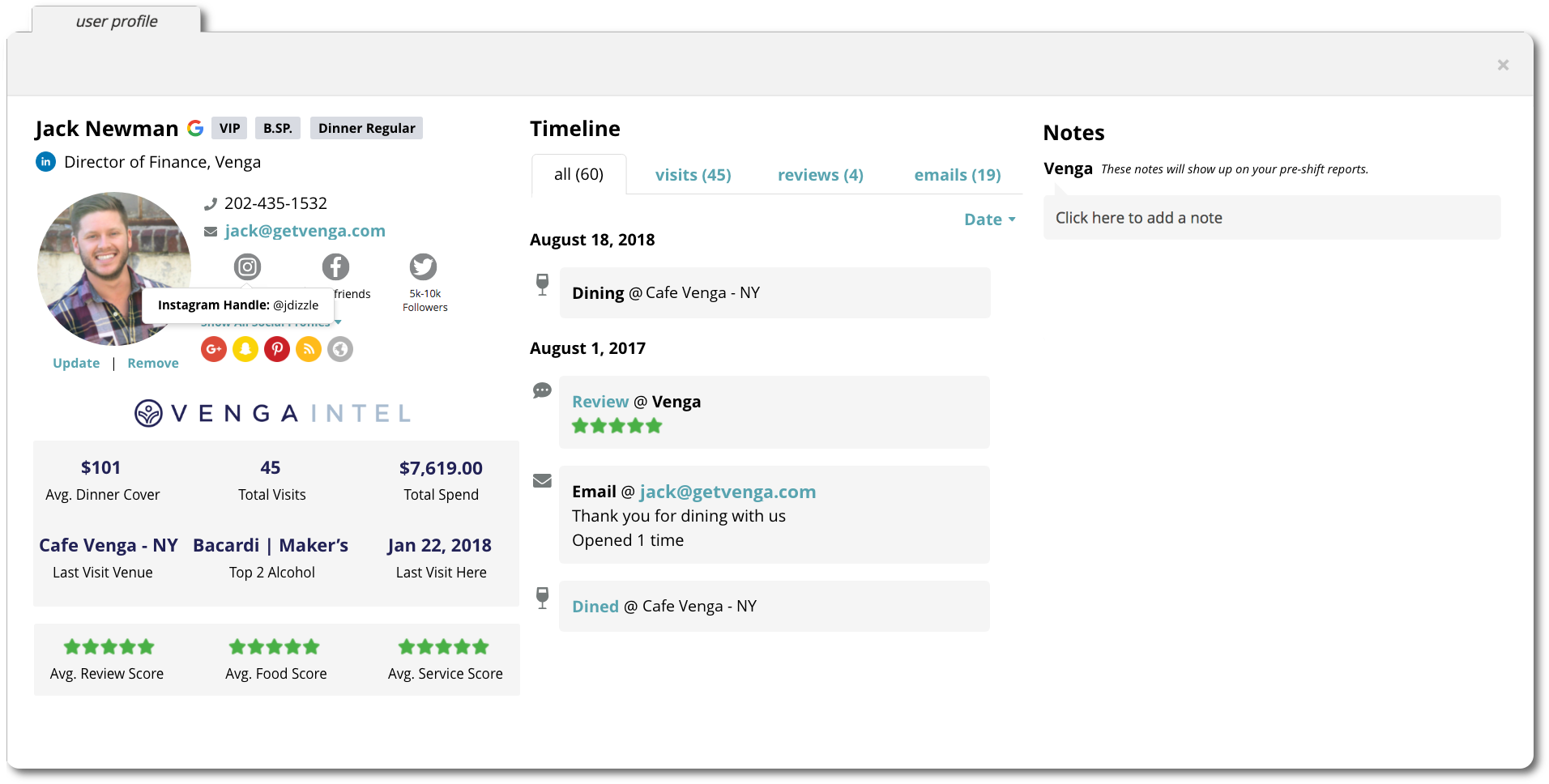This screenshot has width=1549, height=784.
Task: Click wine glass icon beside Dined @ Cafe Venga
Action: [543, 598]
